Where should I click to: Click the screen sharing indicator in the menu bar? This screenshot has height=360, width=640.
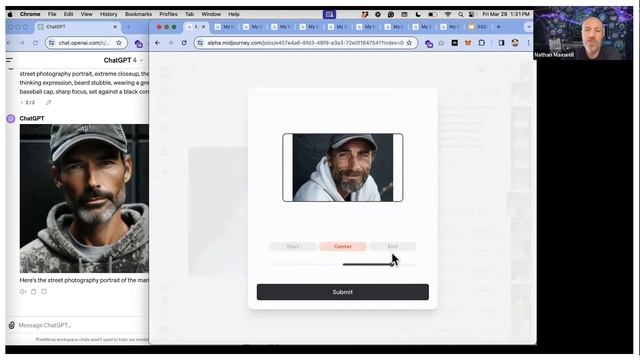pos(329,14)
